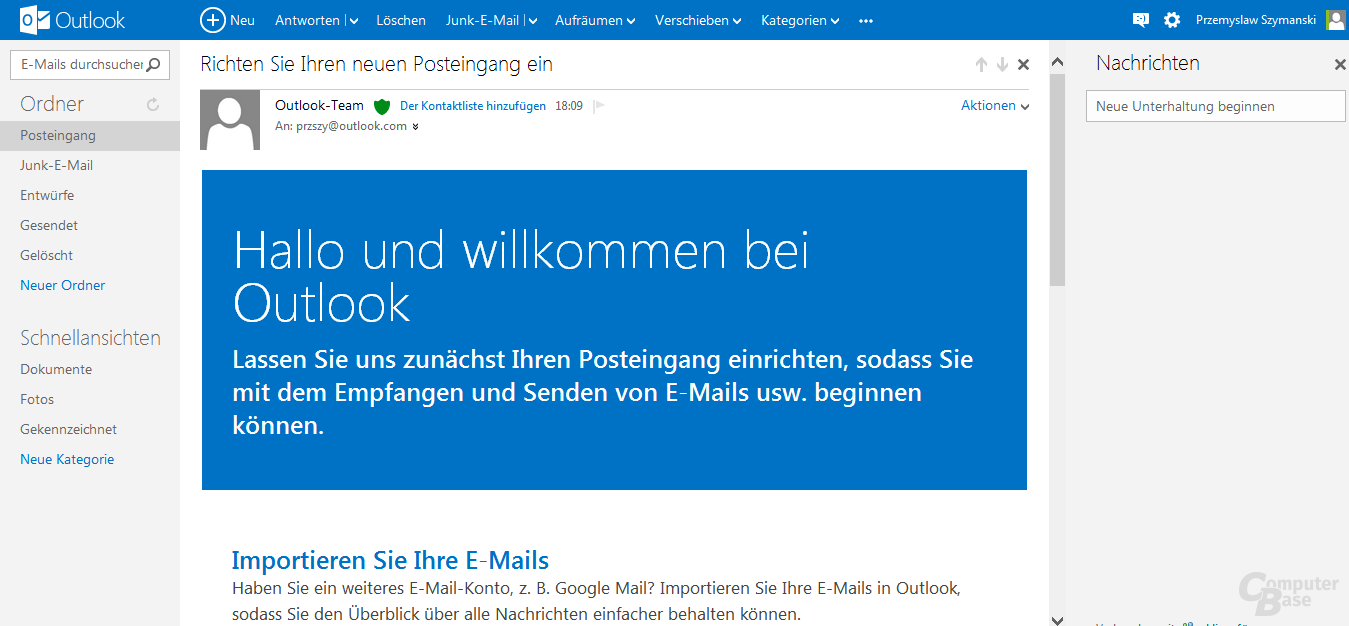Focus the Neue Unterhaltung beginnen field
The width and height of the screenshot is (1349, 626).
(x=1216, y=106)
